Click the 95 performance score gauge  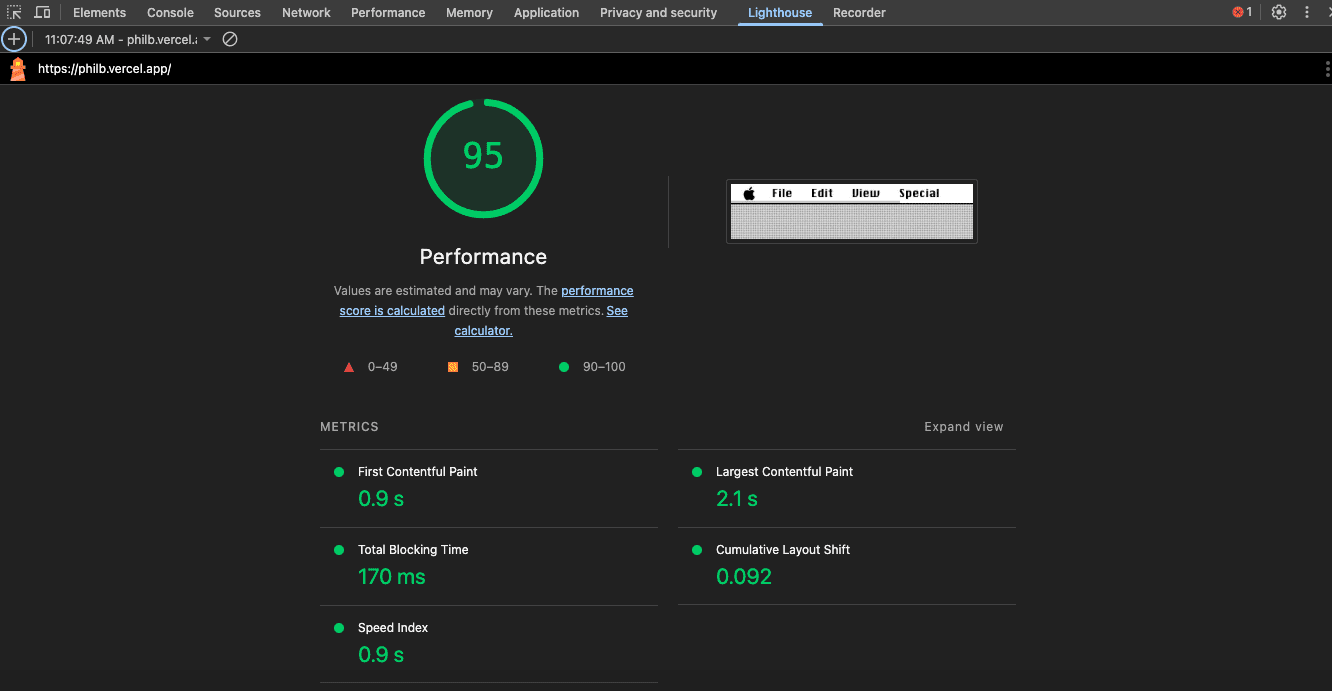tap(483, 158)
